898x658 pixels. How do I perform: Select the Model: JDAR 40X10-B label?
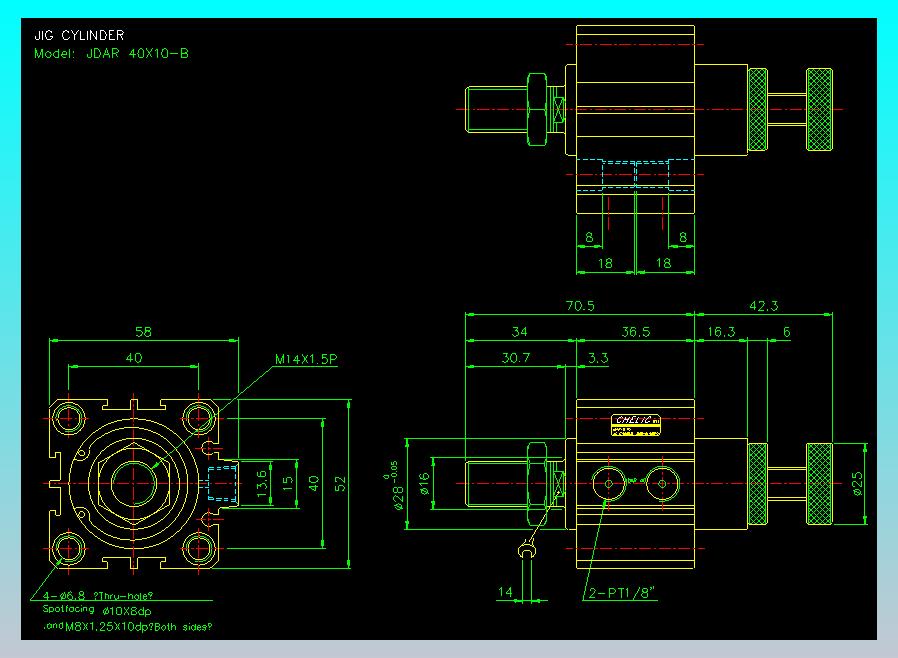(x=111, y=54)
